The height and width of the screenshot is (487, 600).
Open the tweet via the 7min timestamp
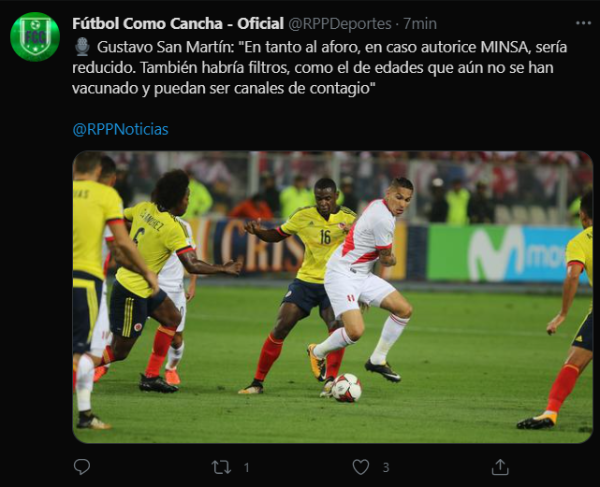(x=420, y=24)
